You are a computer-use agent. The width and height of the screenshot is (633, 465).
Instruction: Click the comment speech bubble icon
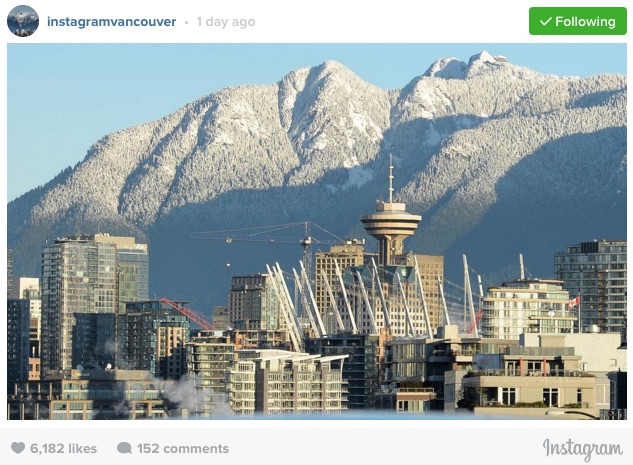coord(124,448)
